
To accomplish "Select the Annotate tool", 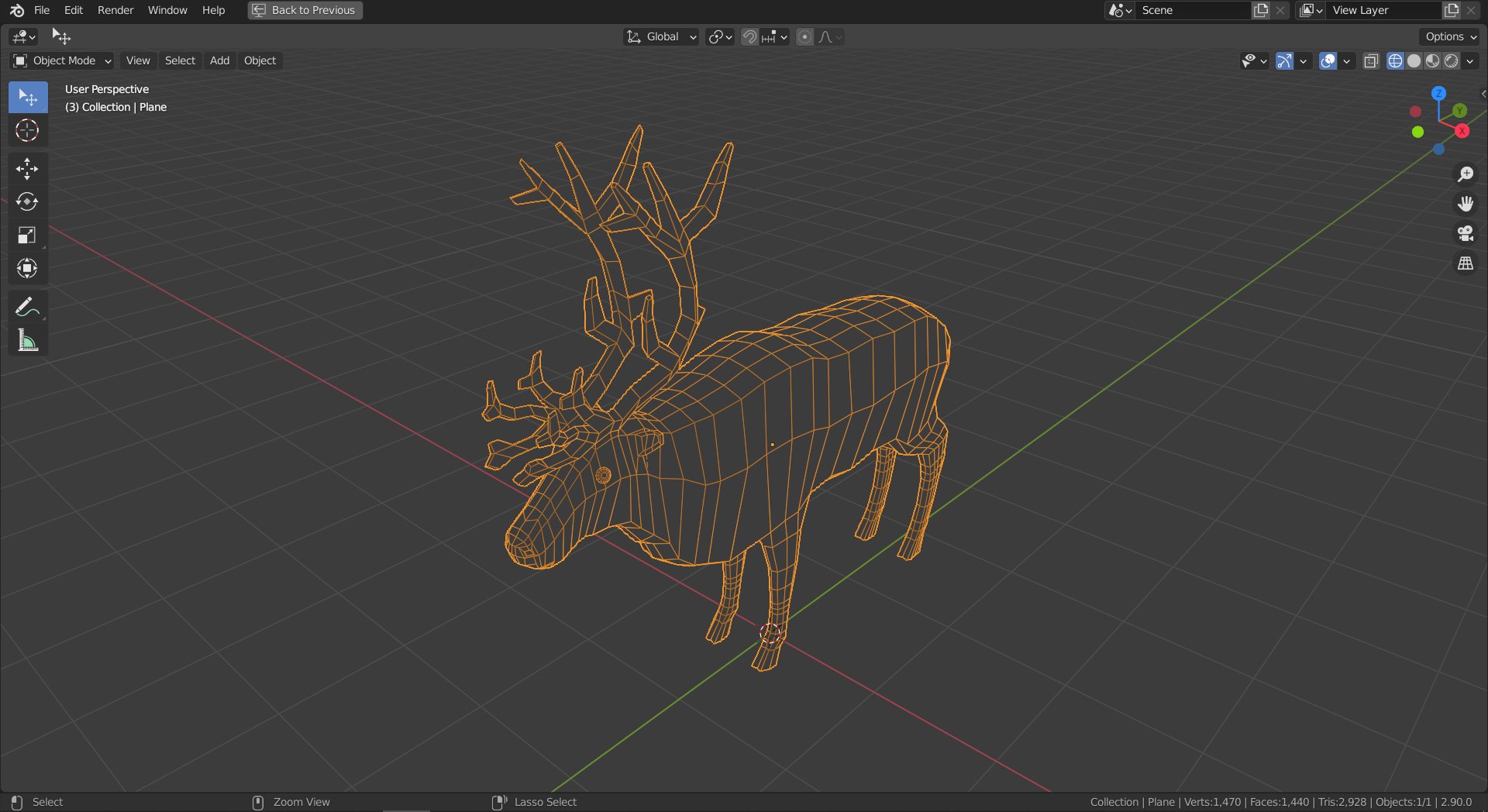I will 28,308.
